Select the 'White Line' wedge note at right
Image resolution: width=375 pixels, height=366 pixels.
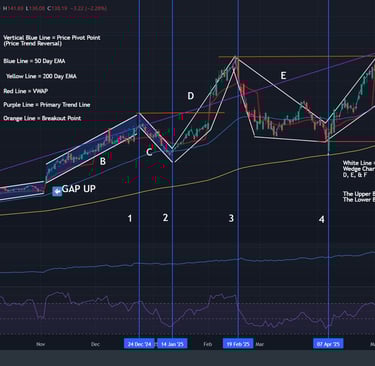tap(359, 169)
